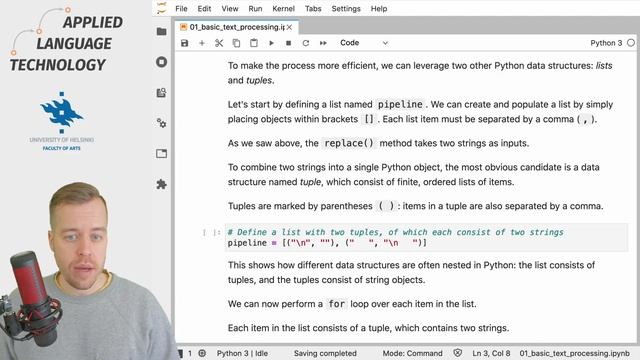Run the selected cell
This screenshot has height=360, width=640.
271,43
